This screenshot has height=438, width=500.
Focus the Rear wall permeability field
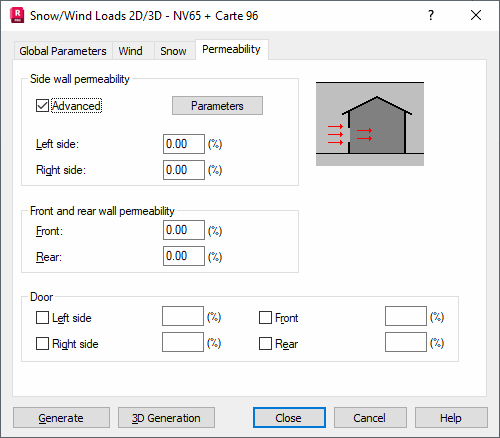pyautogui.click(x=184, y=256)
